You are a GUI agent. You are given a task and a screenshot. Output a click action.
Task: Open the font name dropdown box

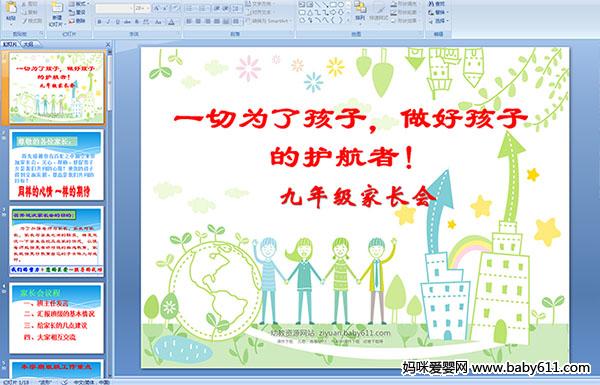(x=114, y=8)
